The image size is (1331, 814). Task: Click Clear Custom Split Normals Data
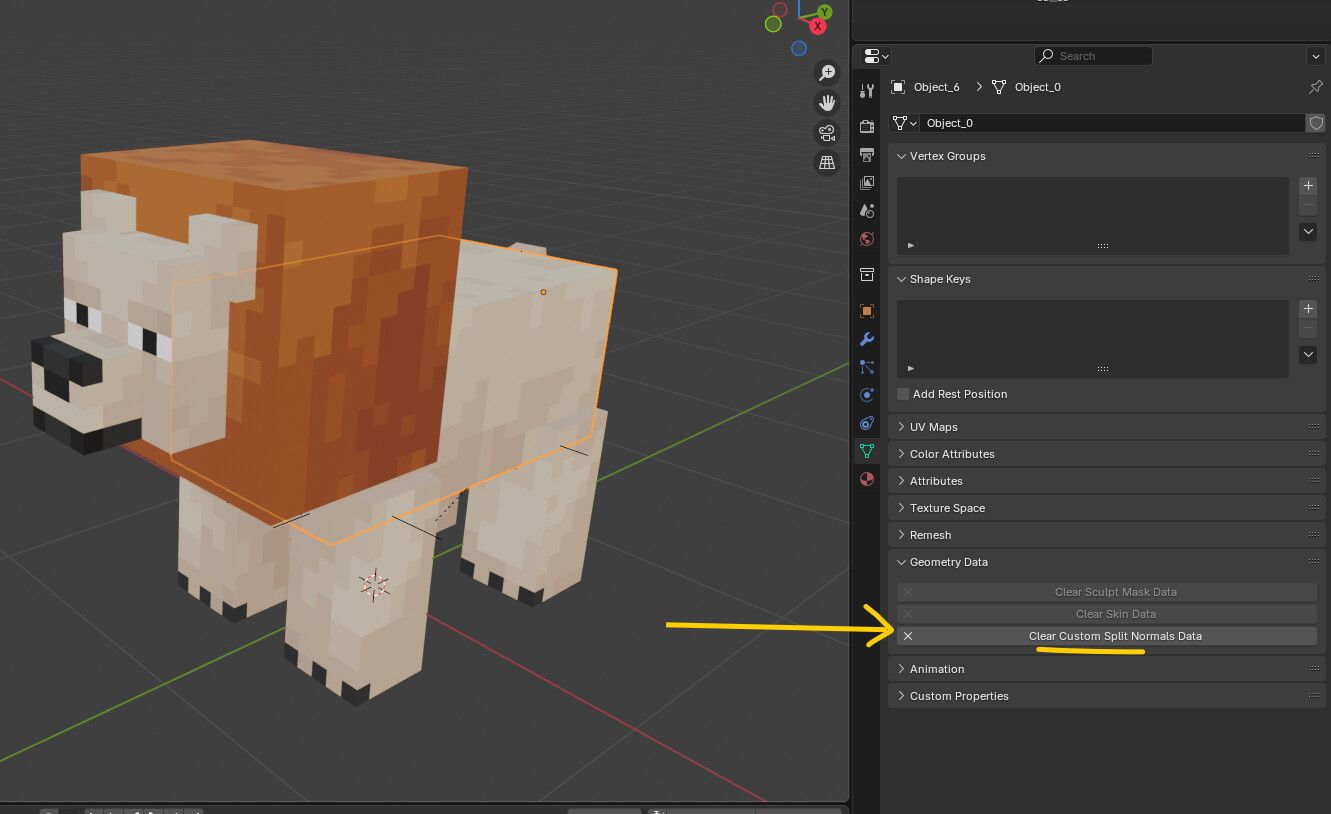1107,636
